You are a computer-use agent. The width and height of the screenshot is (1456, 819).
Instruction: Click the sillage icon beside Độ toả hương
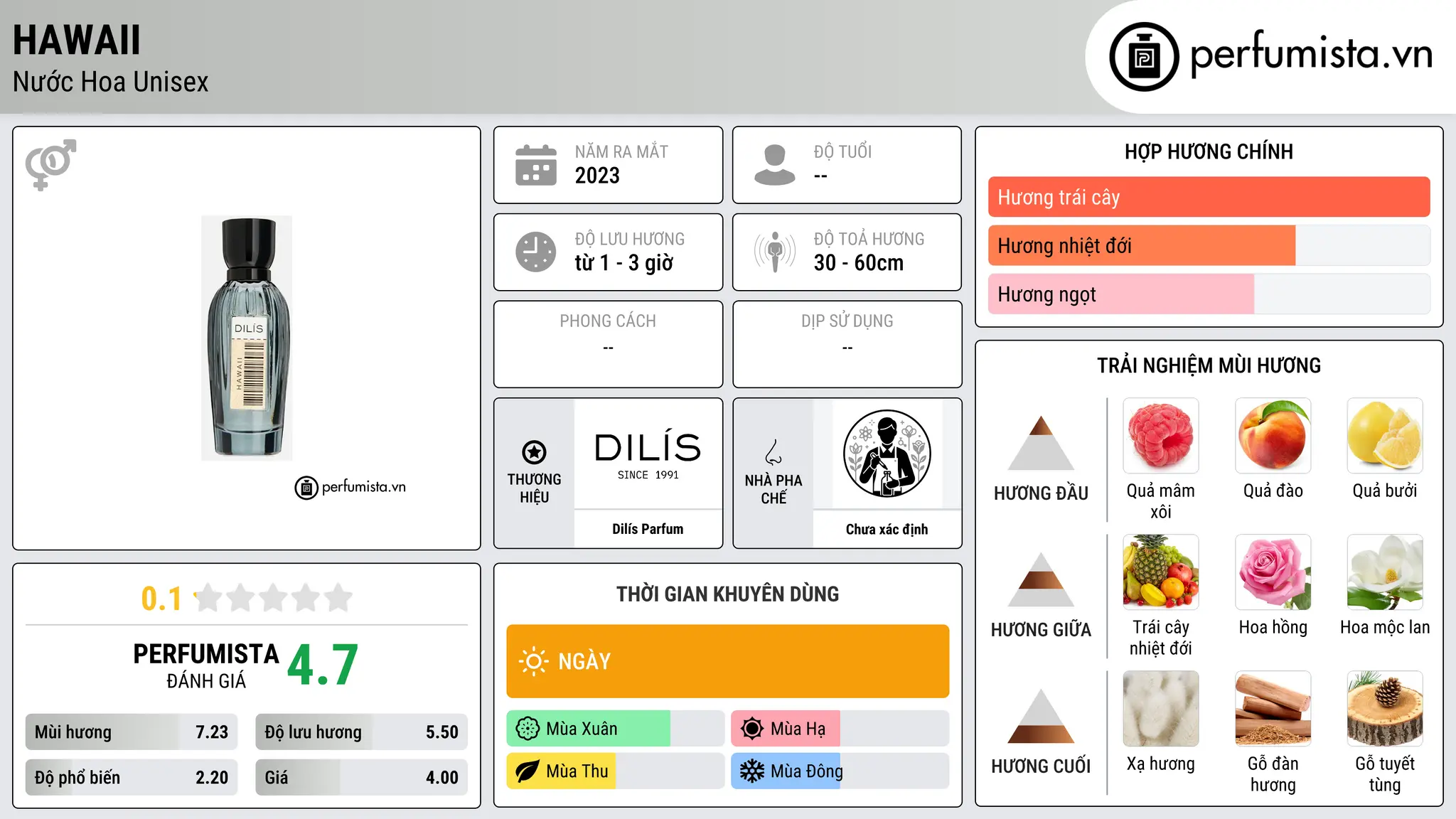pos(775,252)
